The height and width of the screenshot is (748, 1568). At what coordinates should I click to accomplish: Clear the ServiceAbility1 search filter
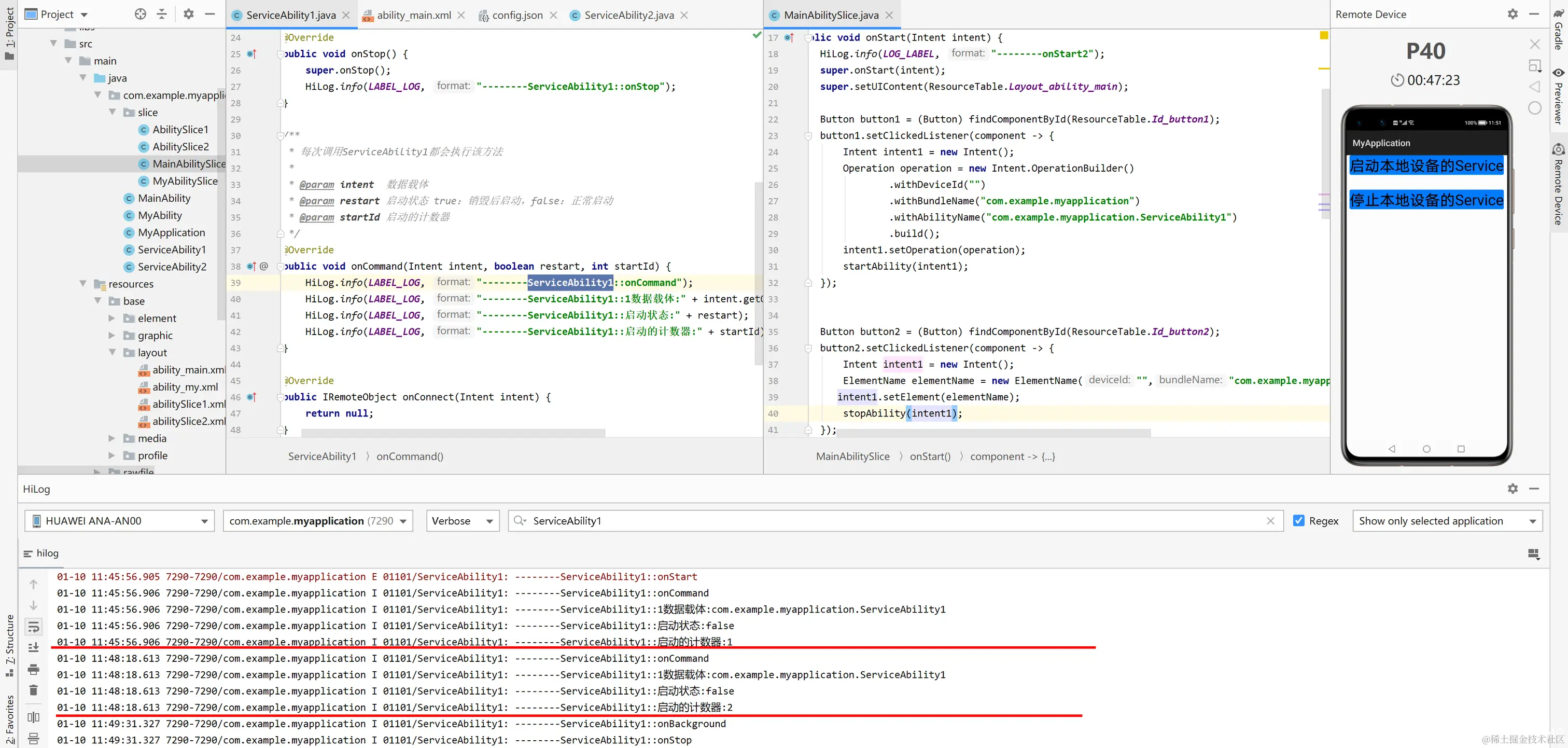point(1270,521)
